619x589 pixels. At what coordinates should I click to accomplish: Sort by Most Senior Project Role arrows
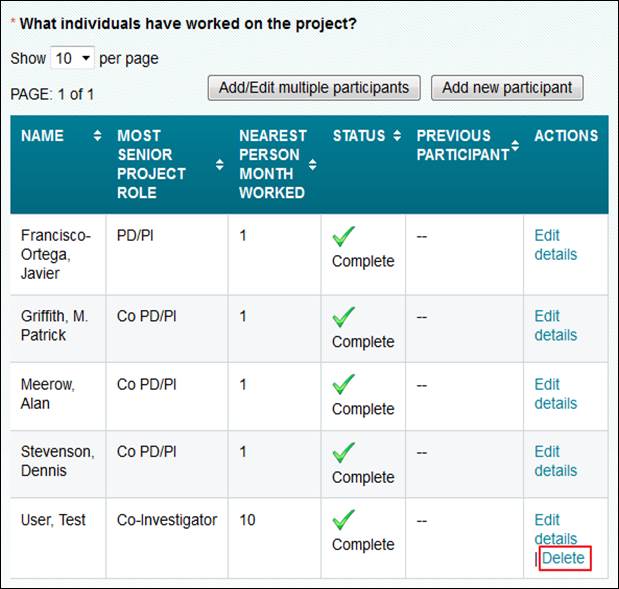click(x=219, y=164)
